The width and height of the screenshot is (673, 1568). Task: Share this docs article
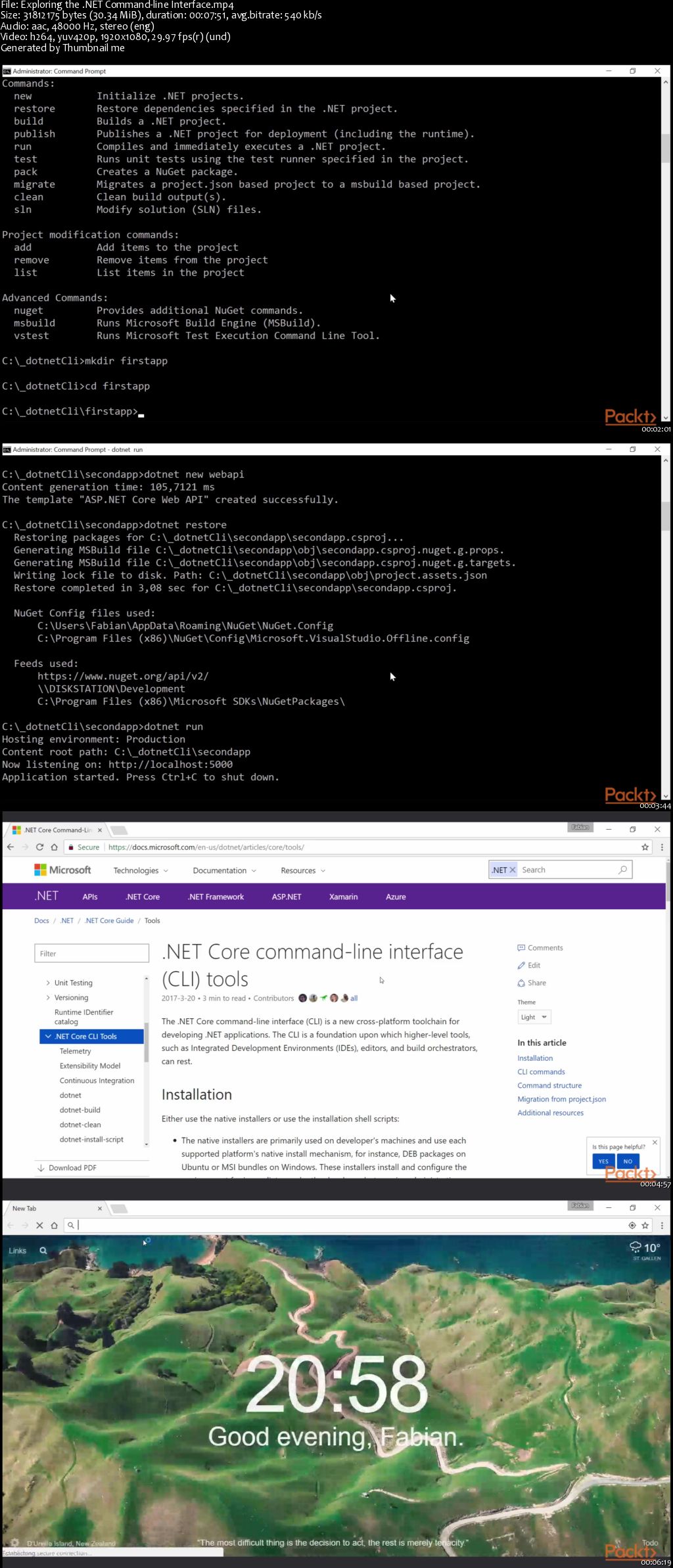[x=532, y=983]
